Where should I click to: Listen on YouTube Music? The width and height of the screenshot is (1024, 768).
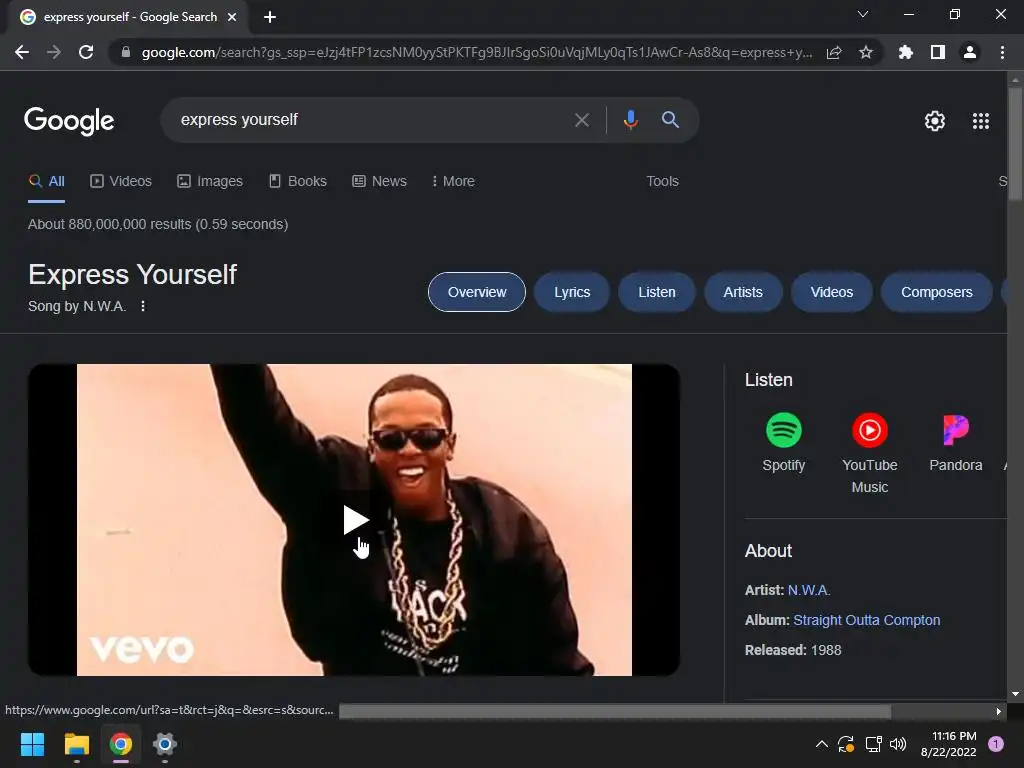click(870, 453)
